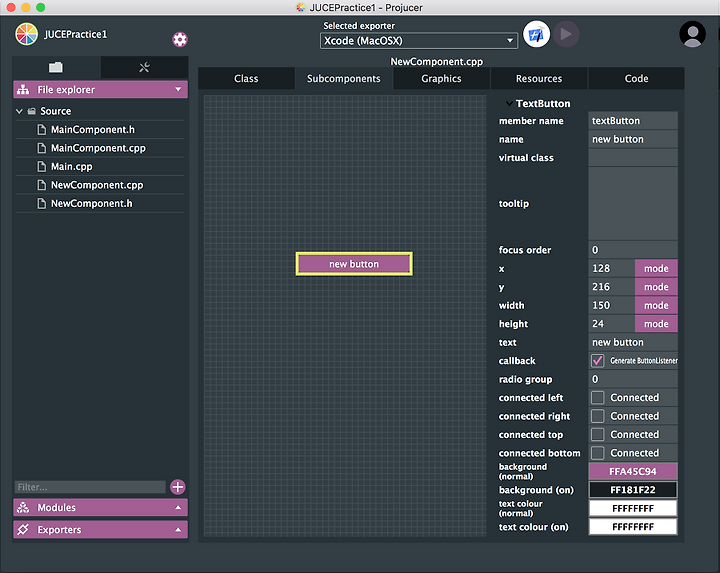Select the new button on canvas
Viewport: 720px width, 573px height.
[x=354, y=264]
